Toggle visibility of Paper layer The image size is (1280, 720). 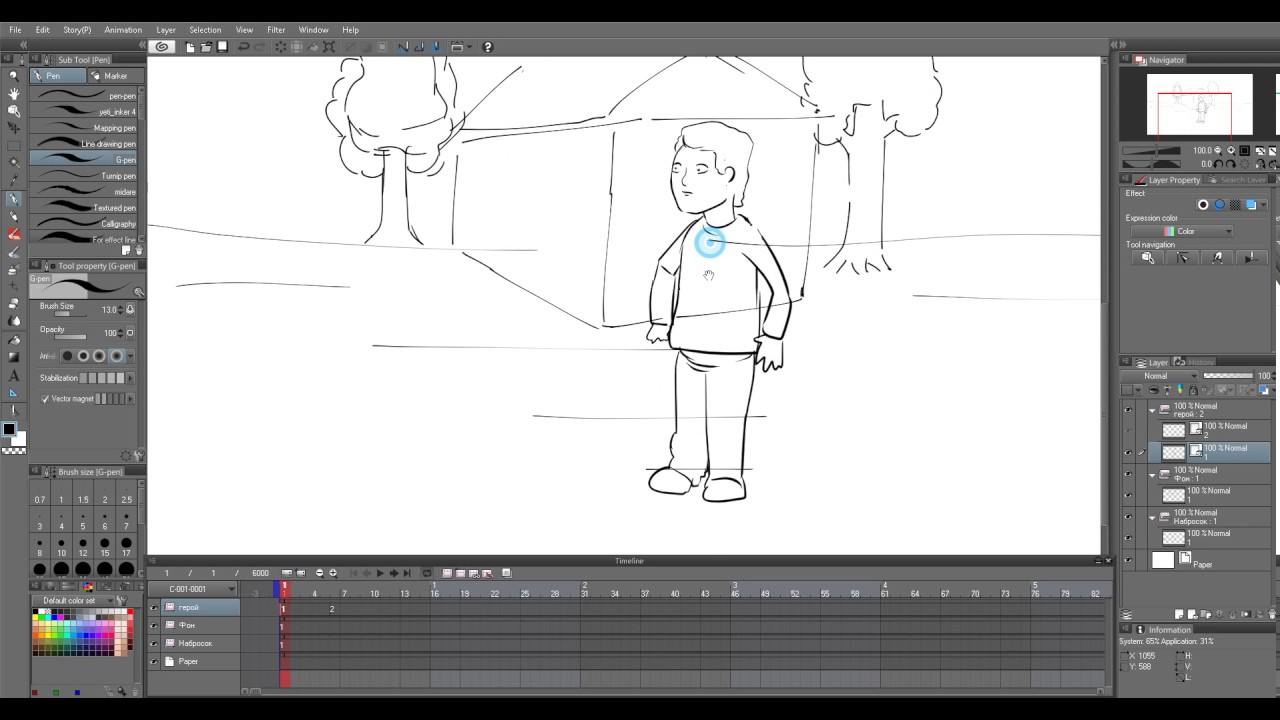point(1128,560)
